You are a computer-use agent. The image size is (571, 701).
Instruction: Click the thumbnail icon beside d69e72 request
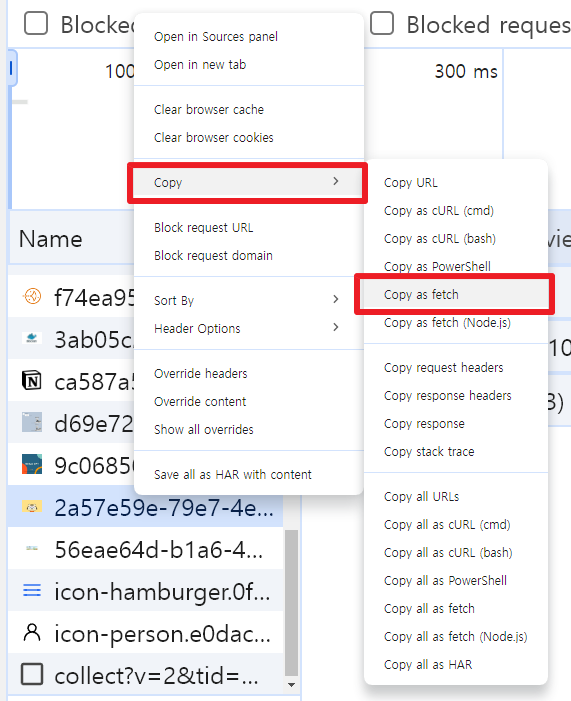click(32, 422)
